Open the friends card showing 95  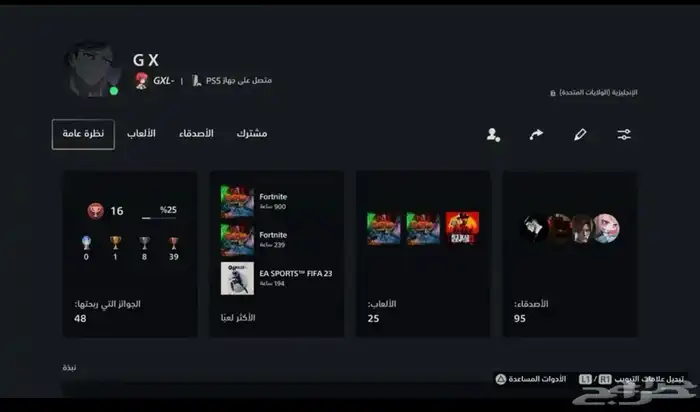(570, 254)
